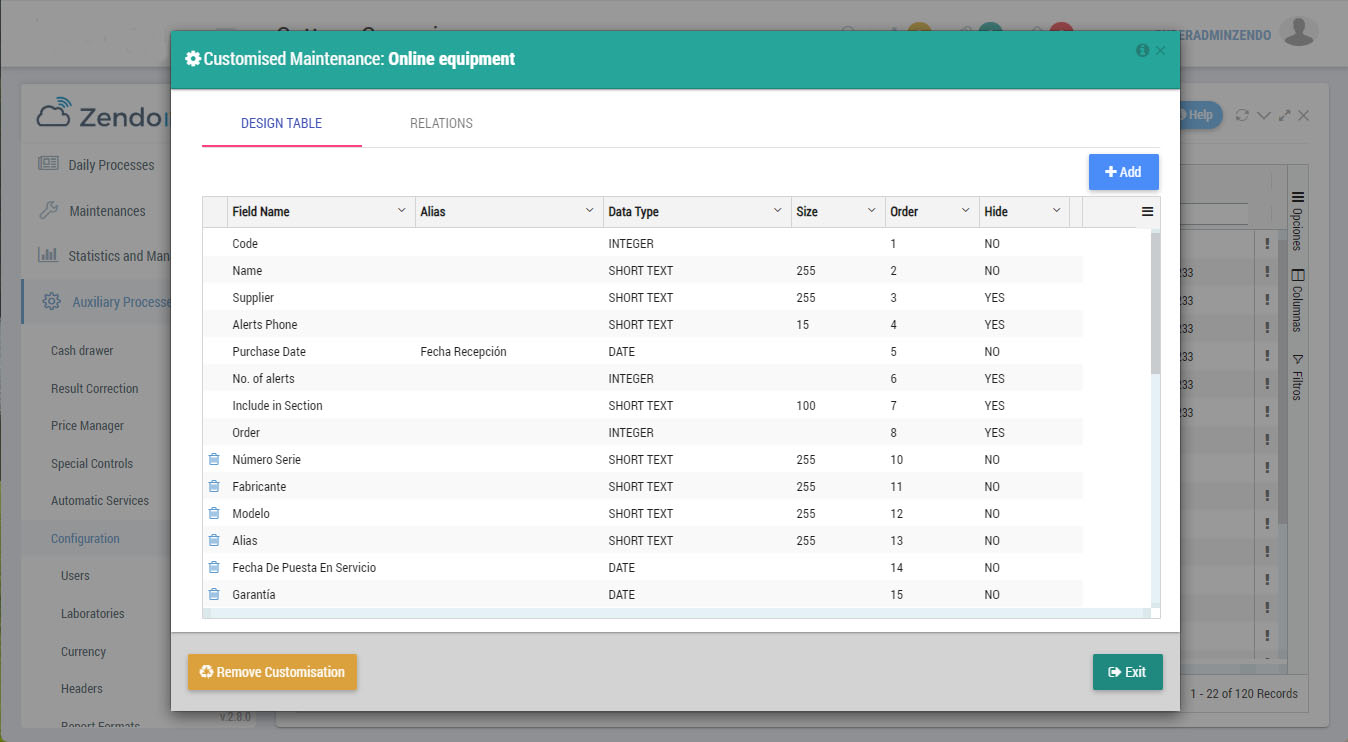Click the Fecha Recepción alias cell
1348x742 pixels.
463,352
